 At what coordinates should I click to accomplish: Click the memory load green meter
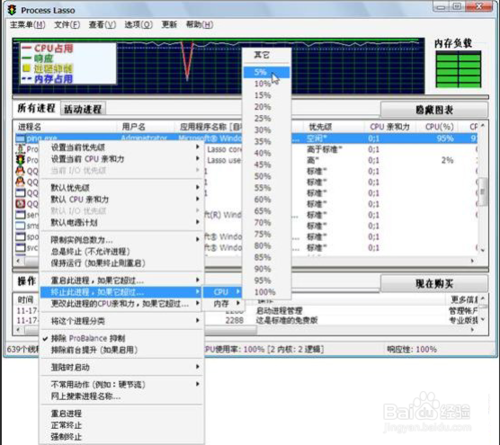(458, 69)
